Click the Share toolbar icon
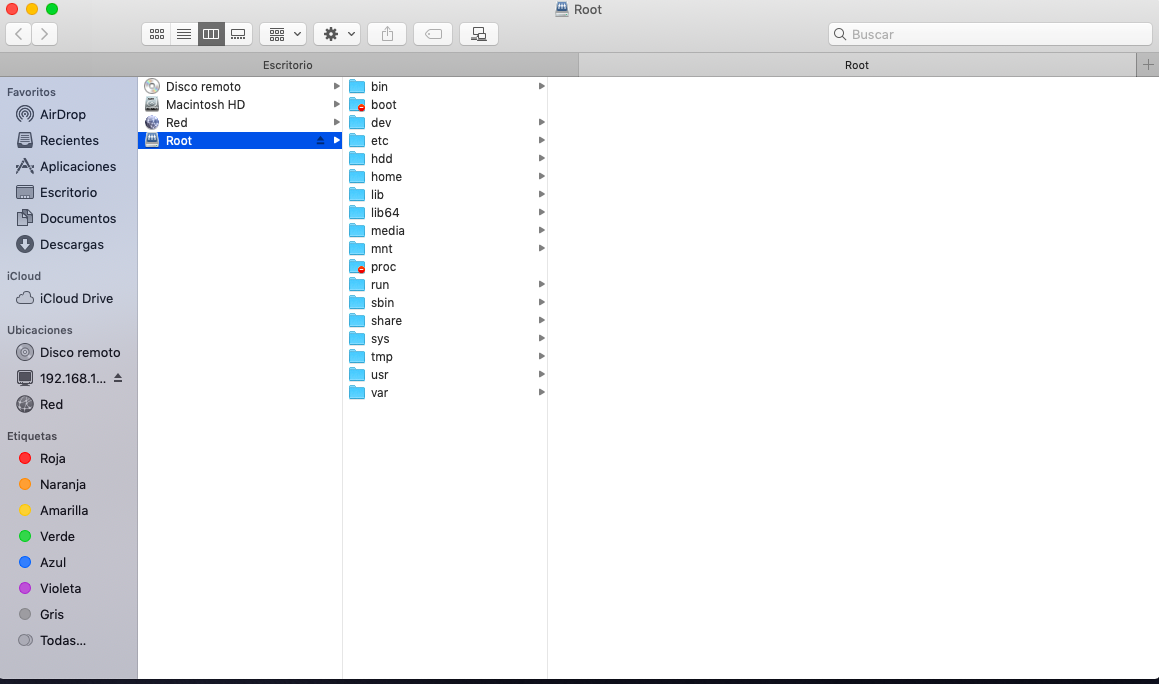Screen dimensions: 1159x684 pyautogui.click(x=387, y=34)
